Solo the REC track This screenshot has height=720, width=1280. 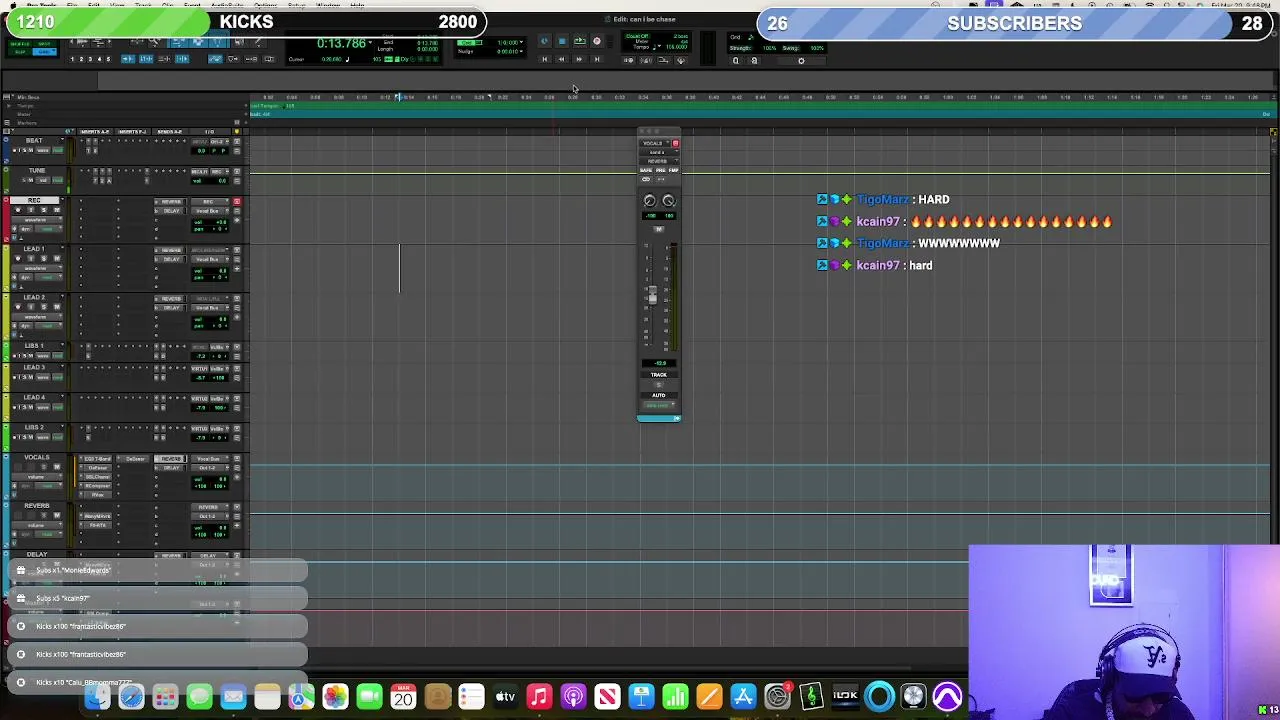44,210
